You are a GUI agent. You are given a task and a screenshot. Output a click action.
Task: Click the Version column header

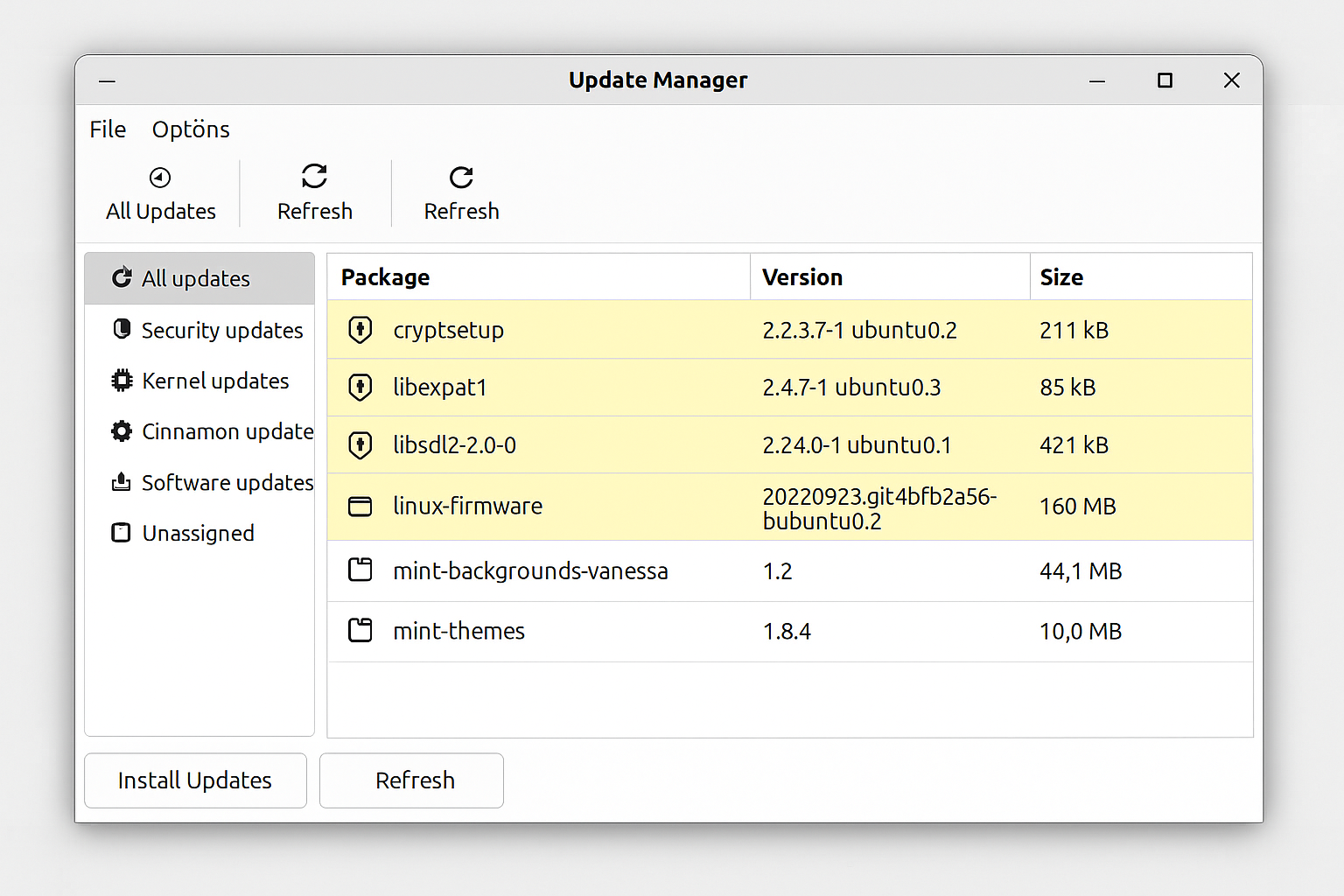pos(802,276)
